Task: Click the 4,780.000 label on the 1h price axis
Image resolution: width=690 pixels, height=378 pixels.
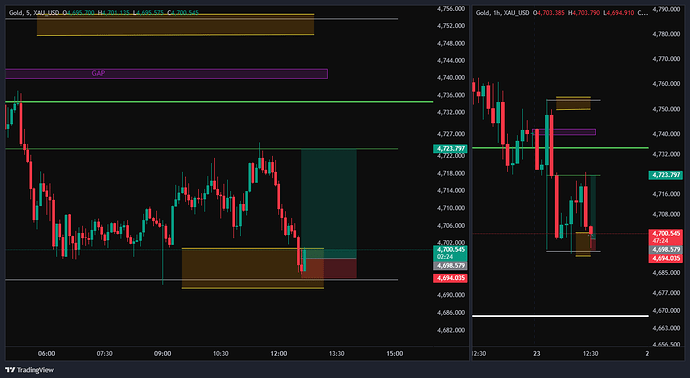Action: [667, 34]
